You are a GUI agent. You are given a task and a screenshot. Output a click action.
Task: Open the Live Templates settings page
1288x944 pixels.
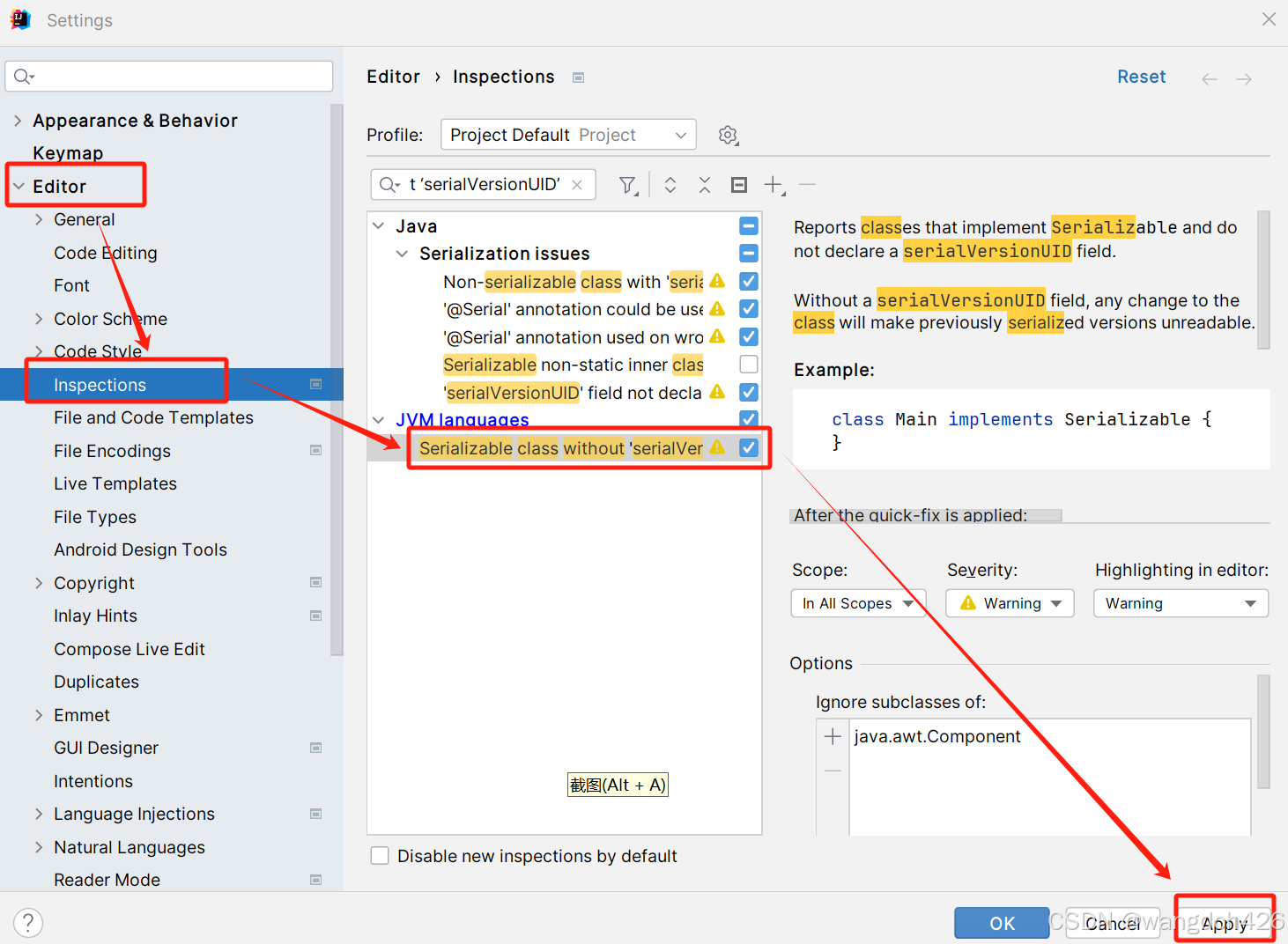(115, 483)
